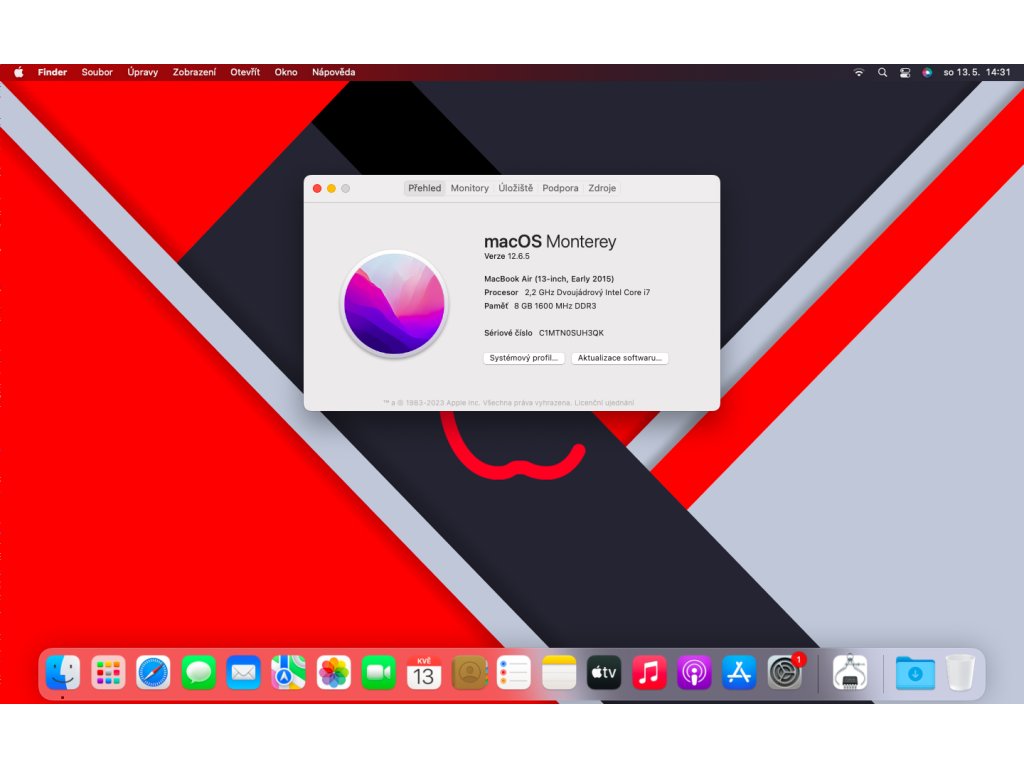1024x768 pixels.
Task: Open System Information chip icon in Dock
Action: click(850, 673)
